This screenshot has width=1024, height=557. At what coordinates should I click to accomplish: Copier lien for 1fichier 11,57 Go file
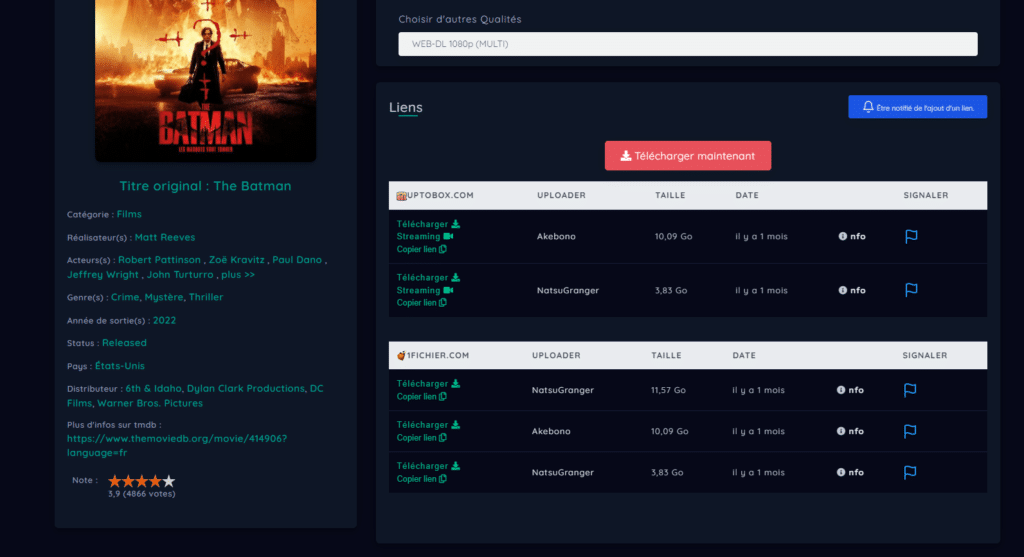click(x=421, y=397)
